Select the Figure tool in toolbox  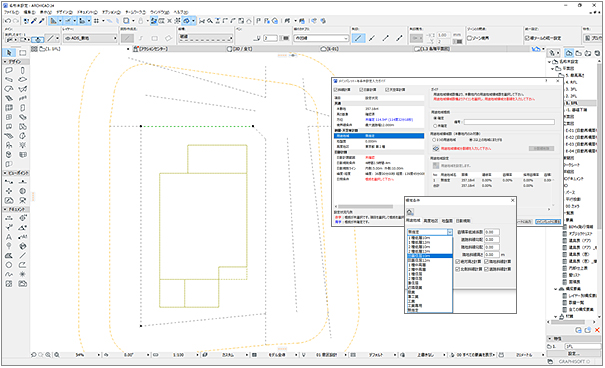pyautogui.click(x=9, y=284)
